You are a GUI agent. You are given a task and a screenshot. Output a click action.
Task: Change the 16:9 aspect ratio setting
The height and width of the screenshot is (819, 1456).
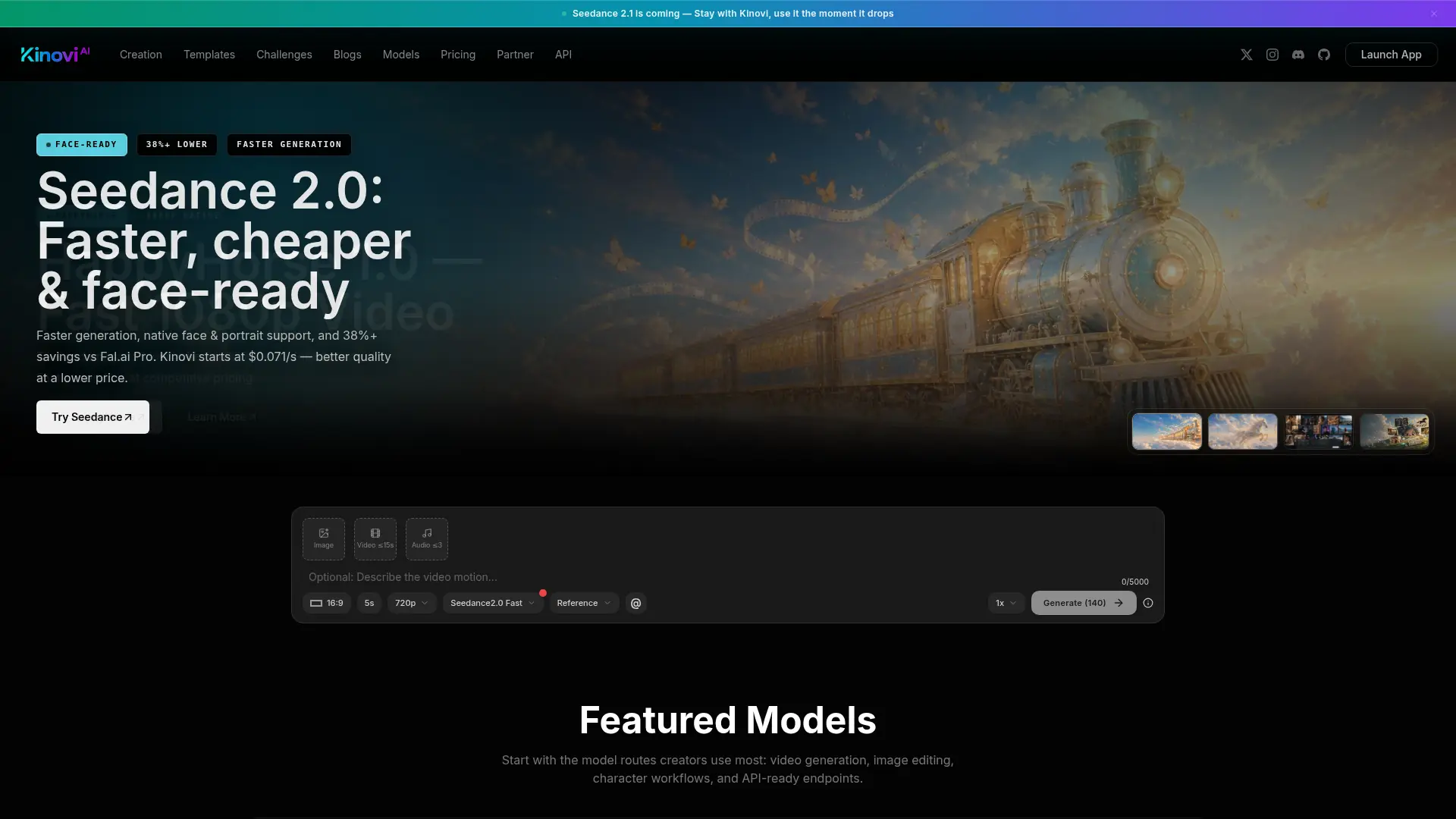point(327,603)
